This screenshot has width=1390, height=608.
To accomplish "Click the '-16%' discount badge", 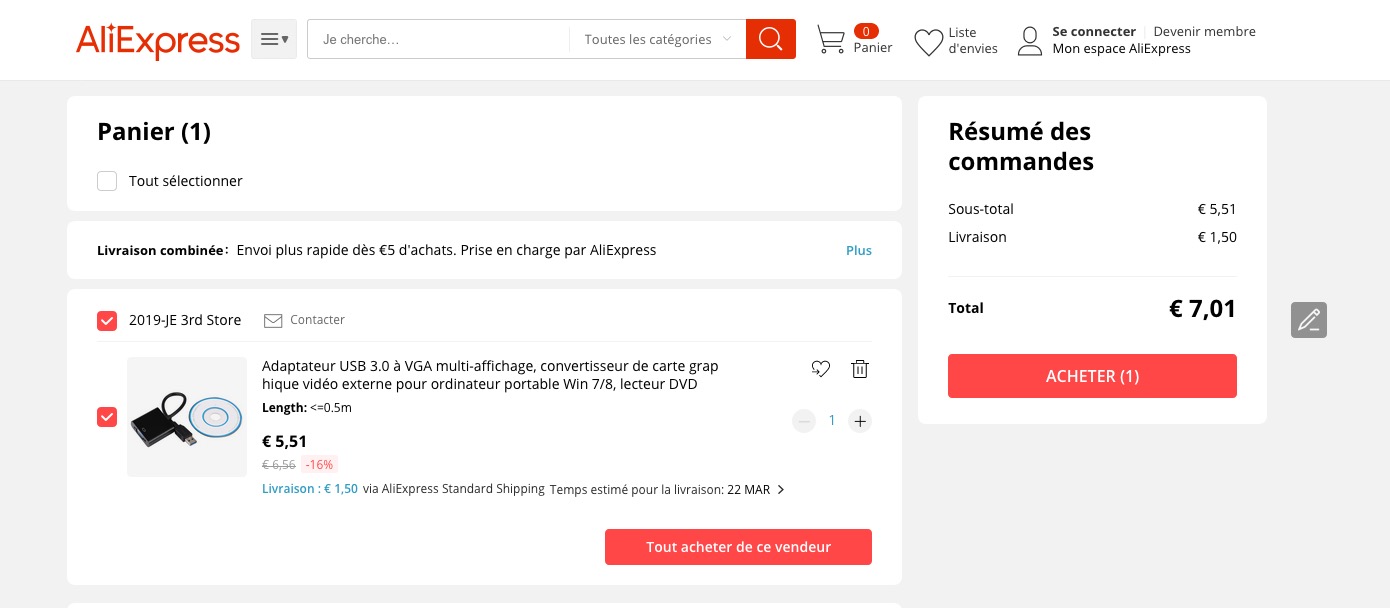I will pos(320,464).
